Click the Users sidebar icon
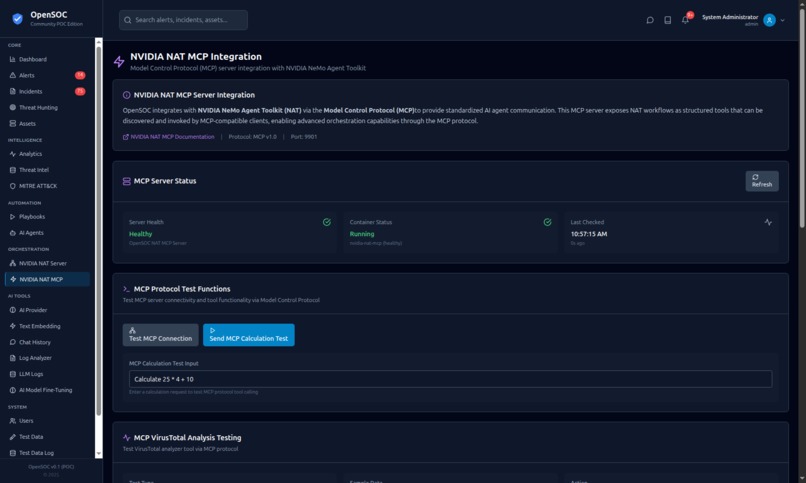The width and height of the screenshot is (806, 483). 13,420
